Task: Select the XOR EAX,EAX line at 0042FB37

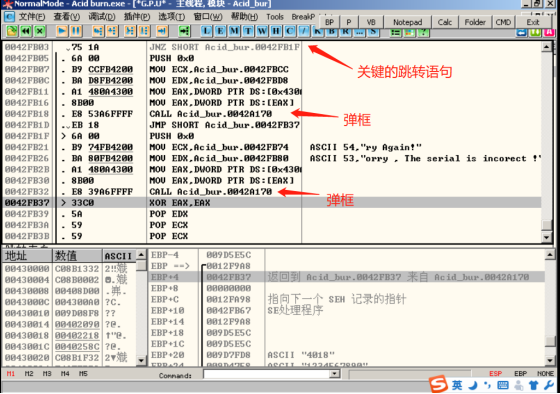Action: click(x=271, y=203)
